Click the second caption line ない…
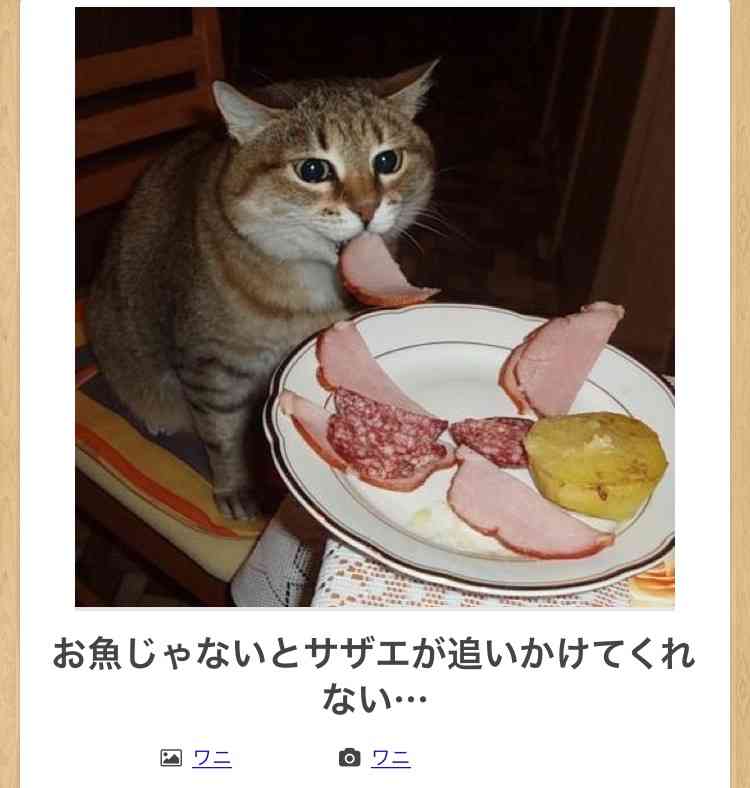The width and height of the screenshot is (750, 788). tap(375, 698)
